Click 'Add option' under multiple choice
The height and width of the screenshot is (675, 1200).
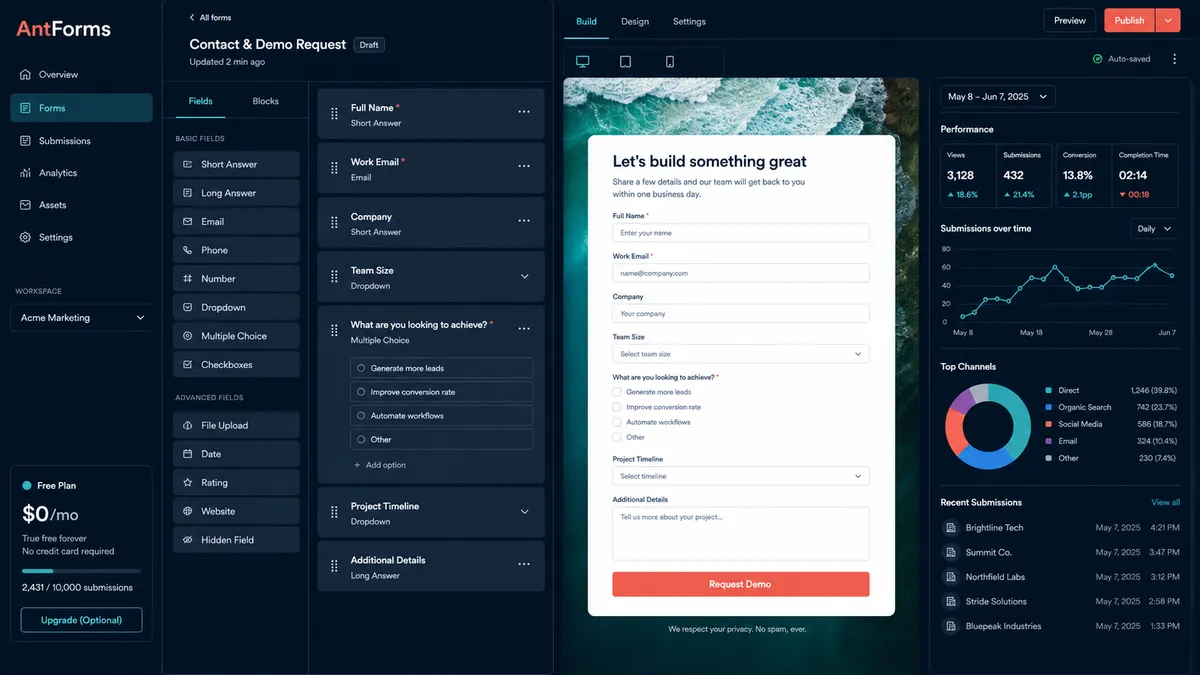(379, 465)
